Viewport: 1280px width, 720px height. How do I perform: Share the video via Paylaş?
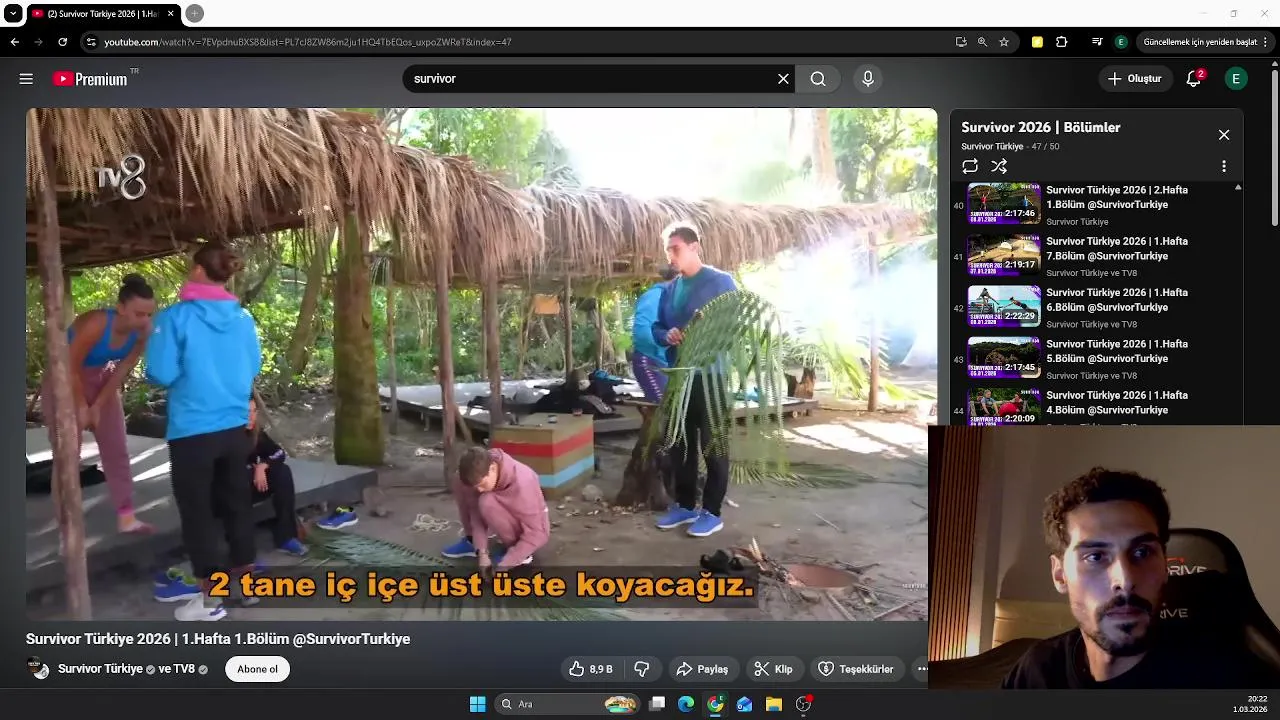[x=702, y=669]
